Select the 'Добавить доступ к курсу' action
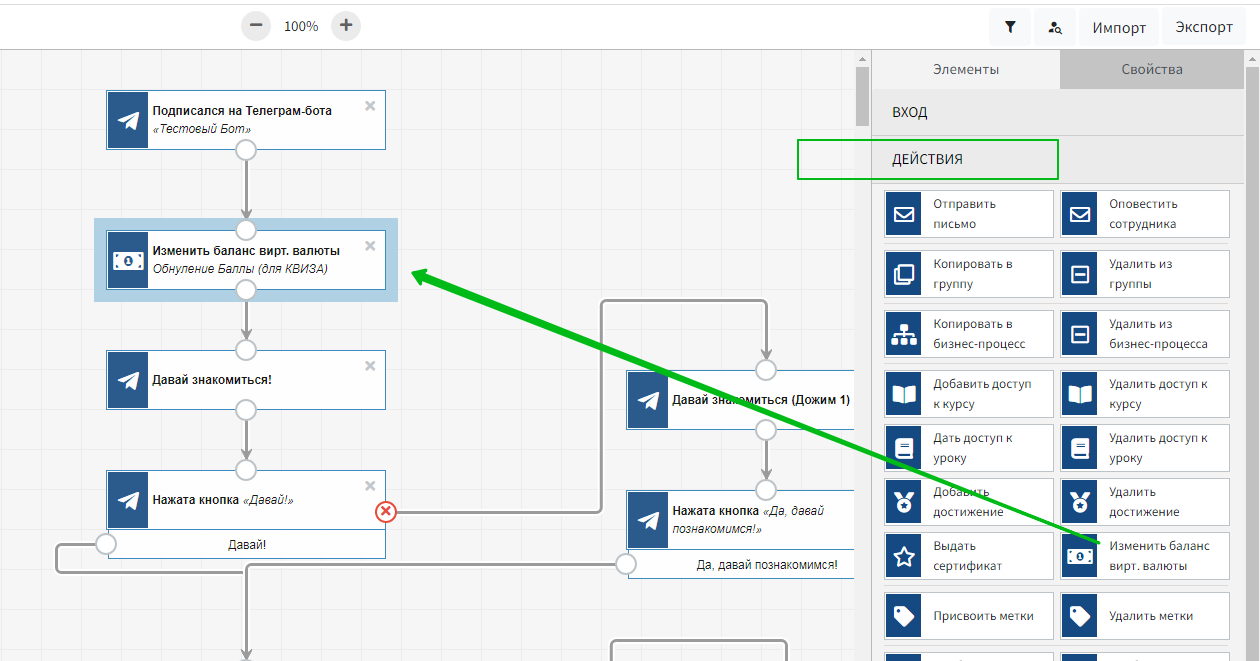 coord(968,394)
